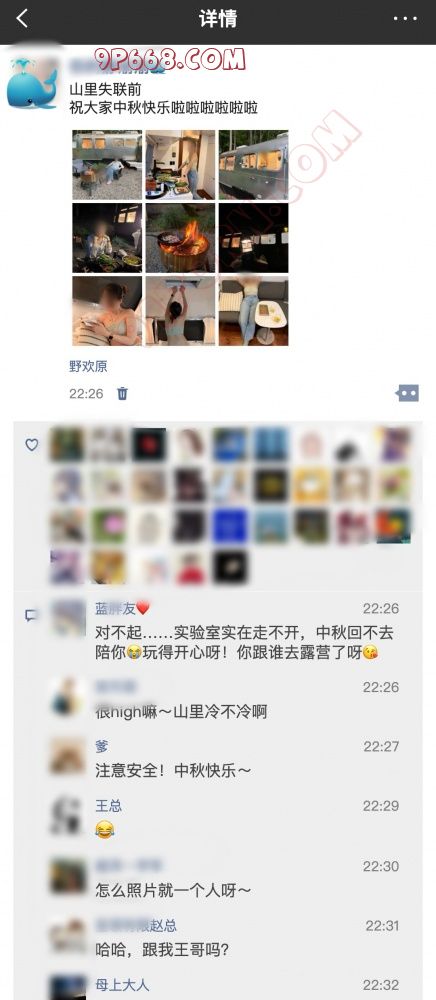
Task: Tap commenter name 爹
Action: [102, 746]
